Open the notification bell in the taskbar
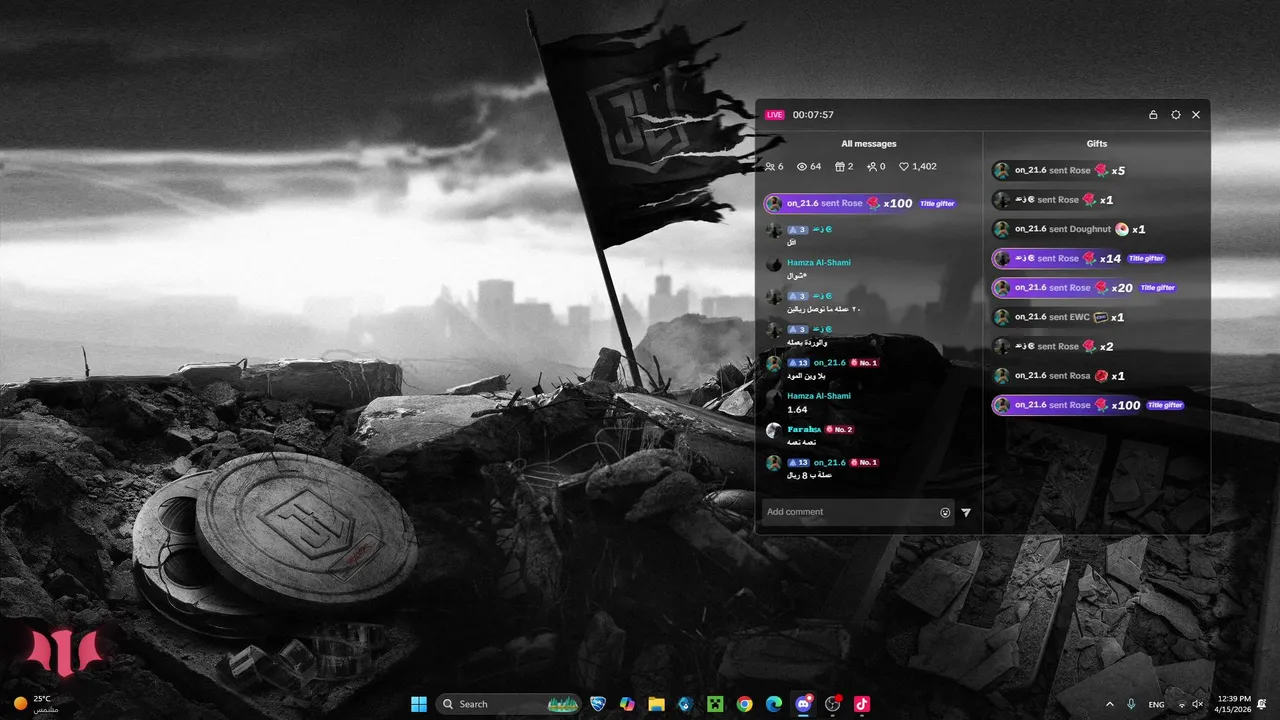 pyautogui.click(x=1262, y=704)
